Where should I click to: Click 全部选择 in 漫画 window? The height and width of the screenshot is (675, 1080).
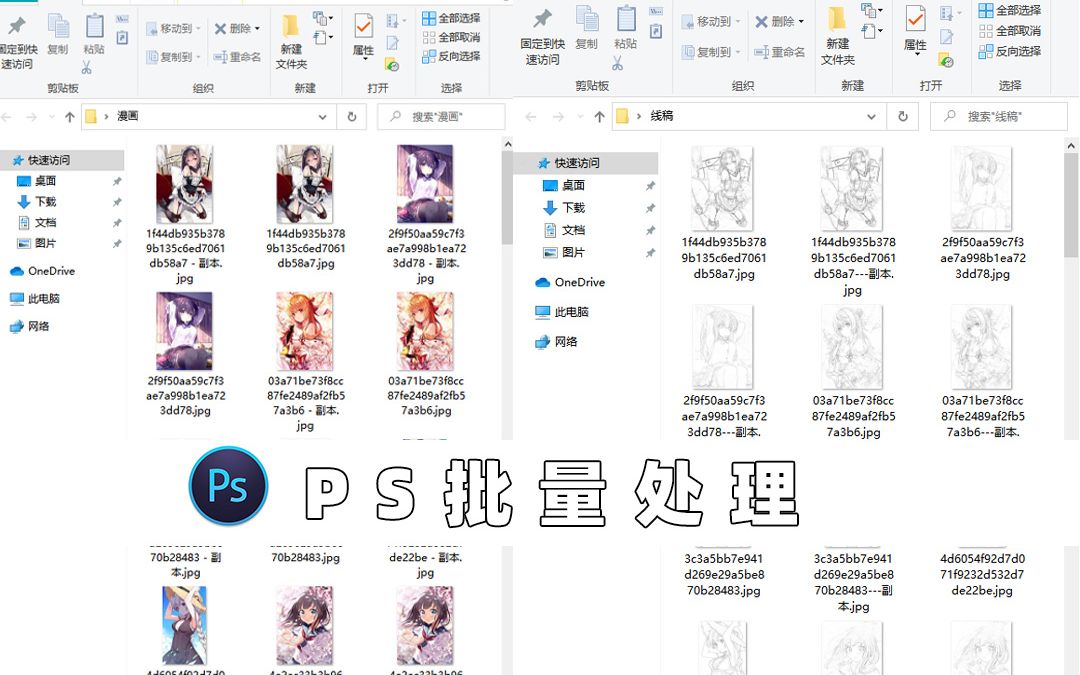[451, 18]
